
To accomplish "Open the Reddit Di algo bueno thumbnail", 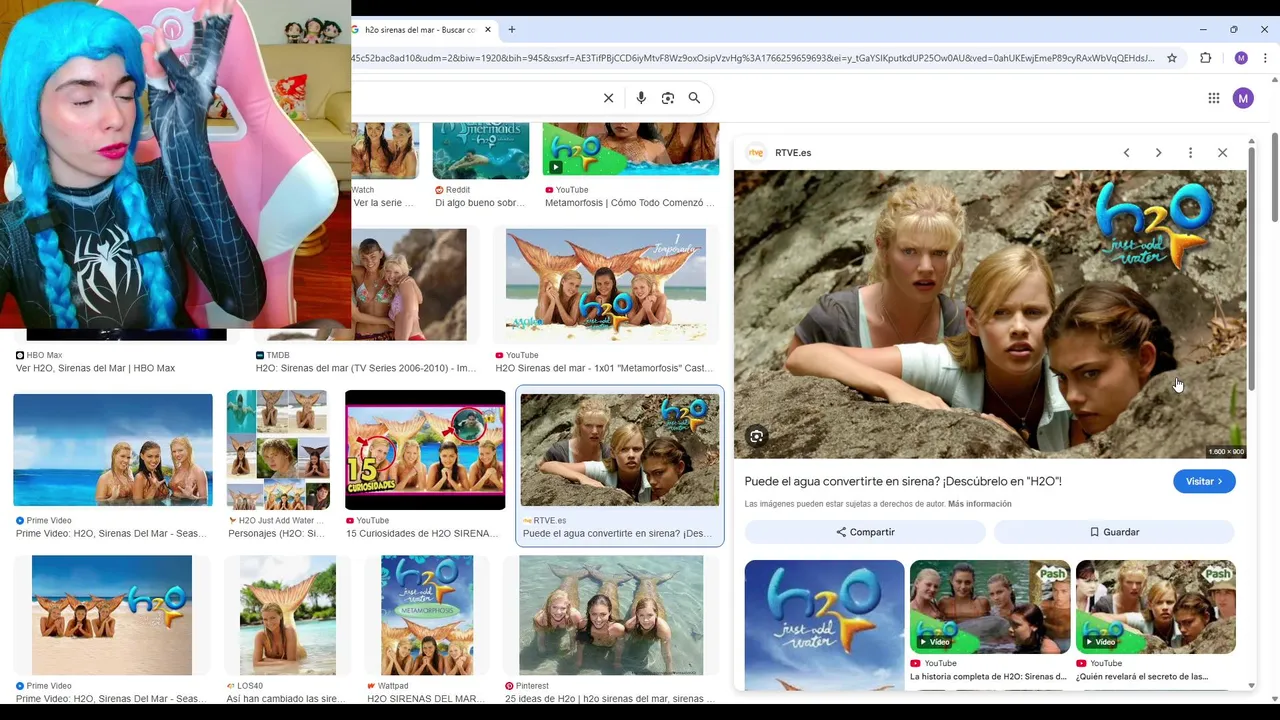I will pos(481,151).
